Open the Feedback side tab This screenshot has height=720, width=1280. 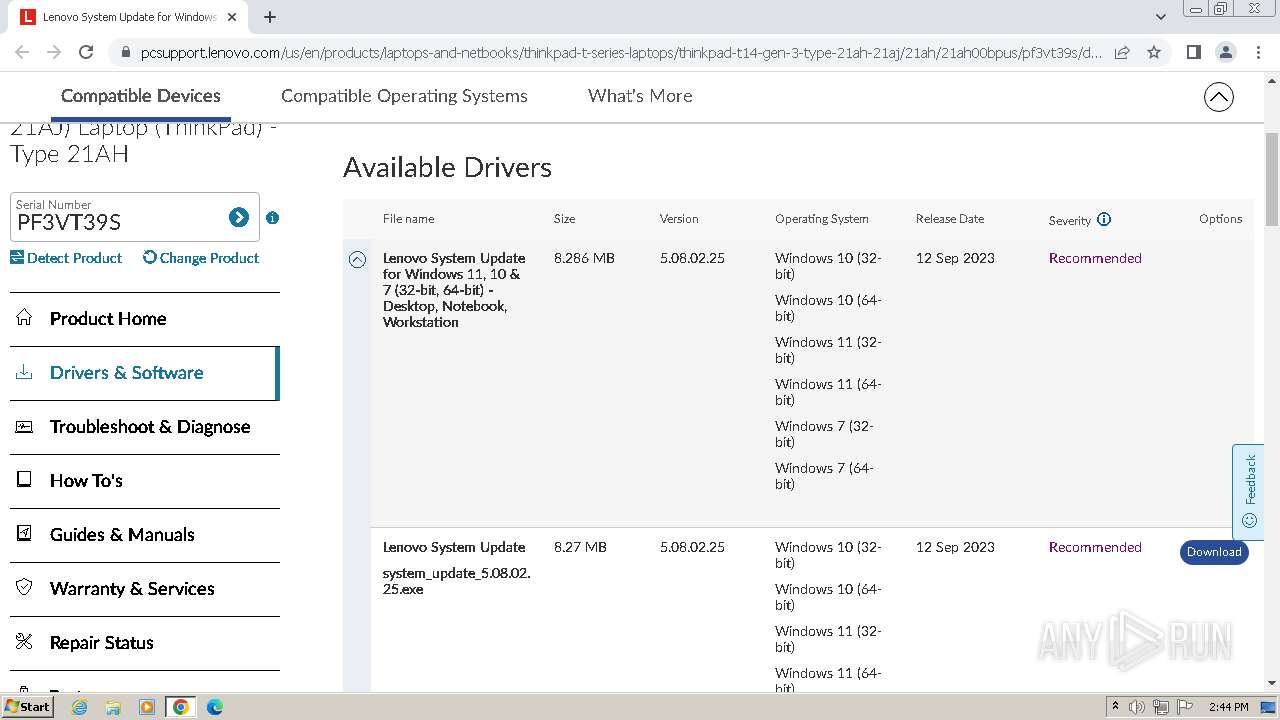pyautogui.click(x=1248, y=492)
